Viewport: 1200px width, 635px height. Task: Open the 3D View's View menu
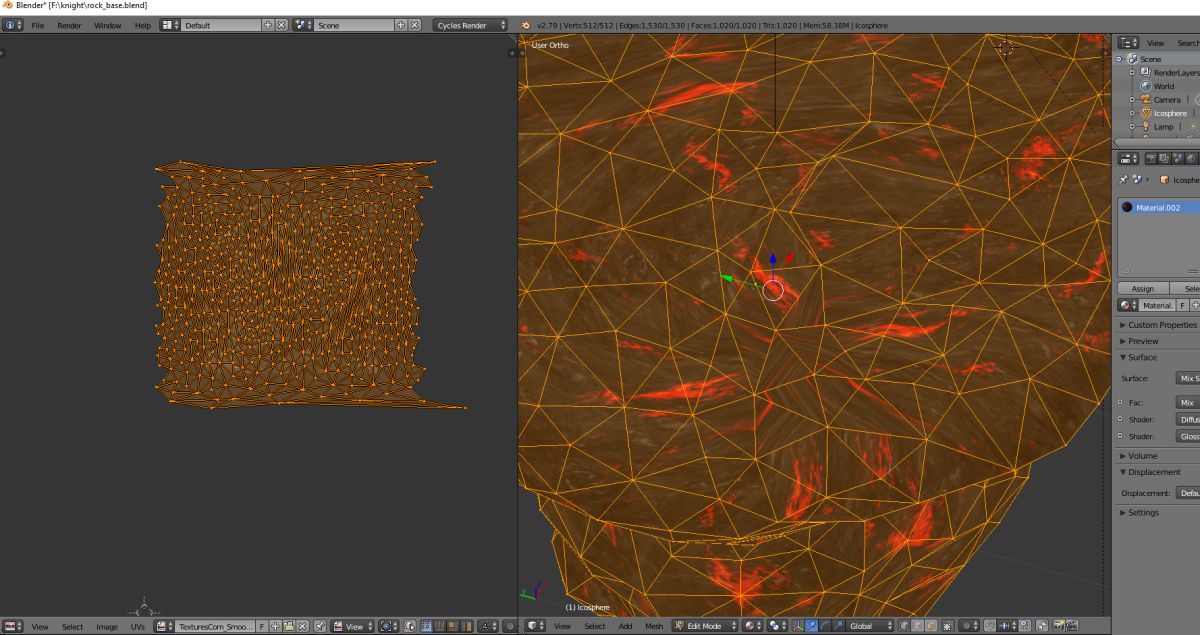pos(562,626)
